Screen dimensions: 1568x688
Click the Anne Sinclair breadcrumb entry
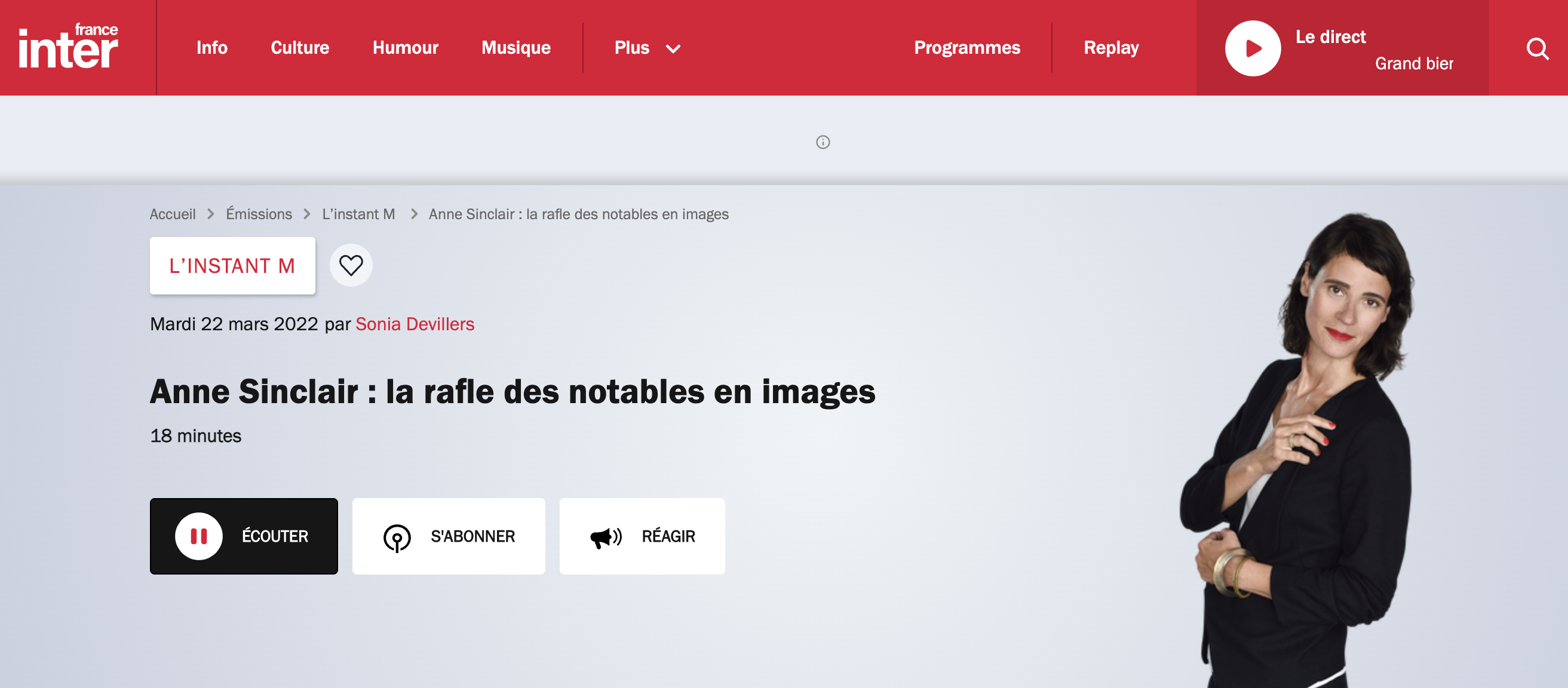578,214
